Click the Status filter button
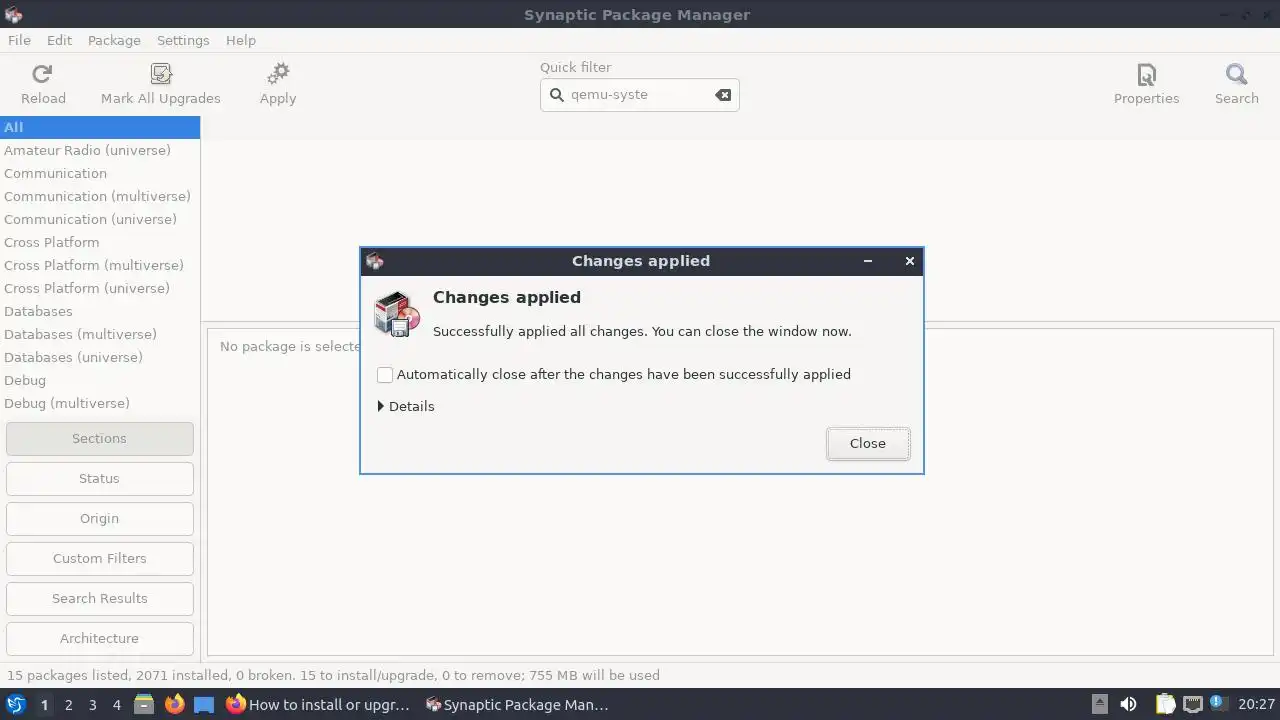 click(x=99, y=478)
